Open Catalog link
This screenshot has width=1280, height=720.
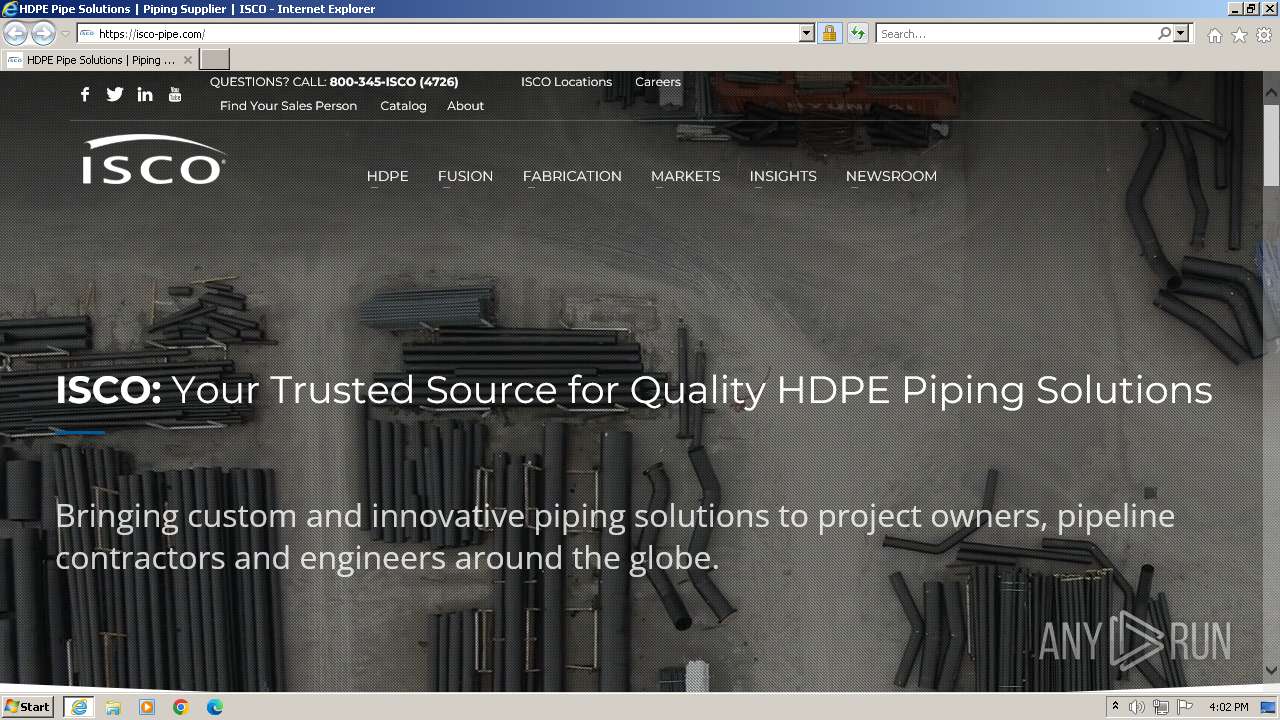pyautogui.click(x=403, y=106)
